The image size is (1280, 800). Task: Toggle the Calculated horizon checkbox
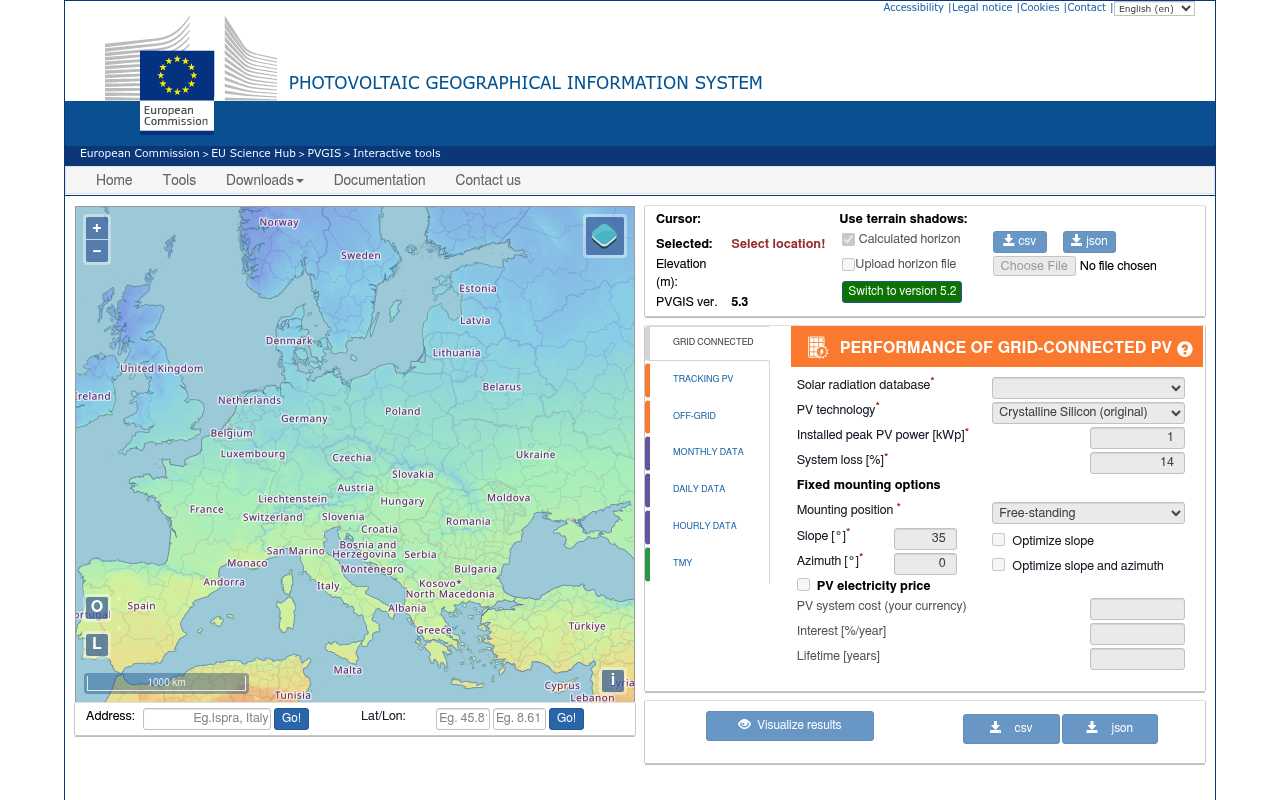(x=848, y=240)
